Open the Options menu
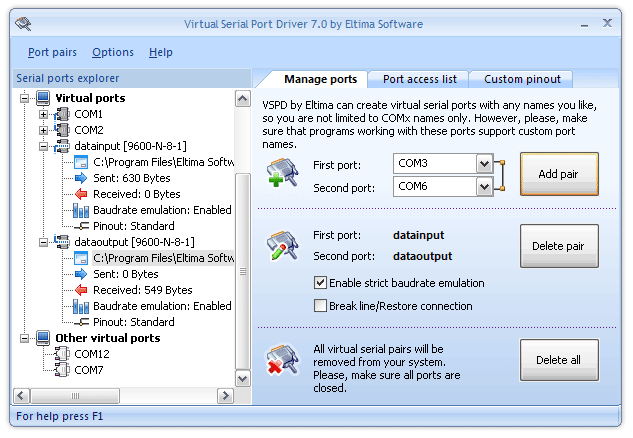Image resolution: width=633 pixels, height=438 pixels. 113,52
